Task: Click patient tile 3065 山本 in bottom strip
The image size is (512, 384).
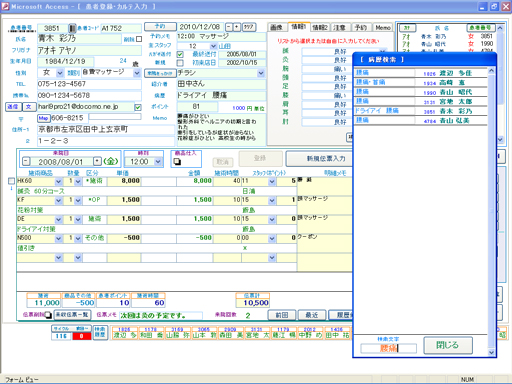Action: (204, 333)
